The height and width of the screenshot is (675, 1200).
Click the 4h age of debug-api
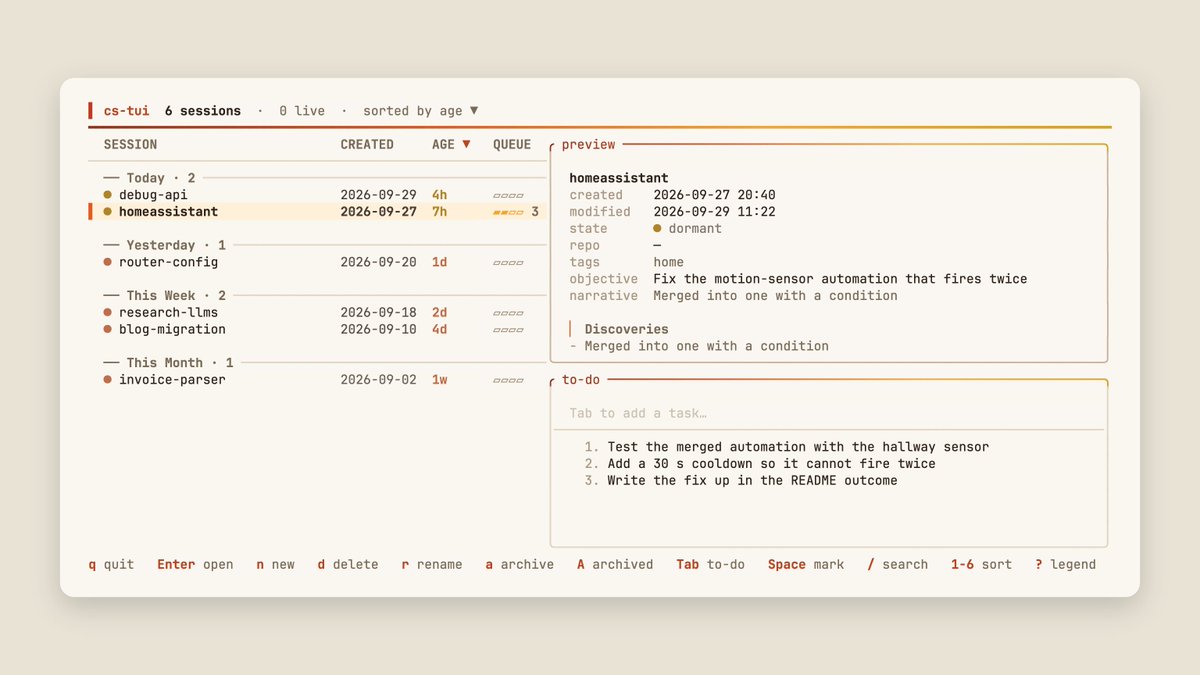(x=440, y=195)
